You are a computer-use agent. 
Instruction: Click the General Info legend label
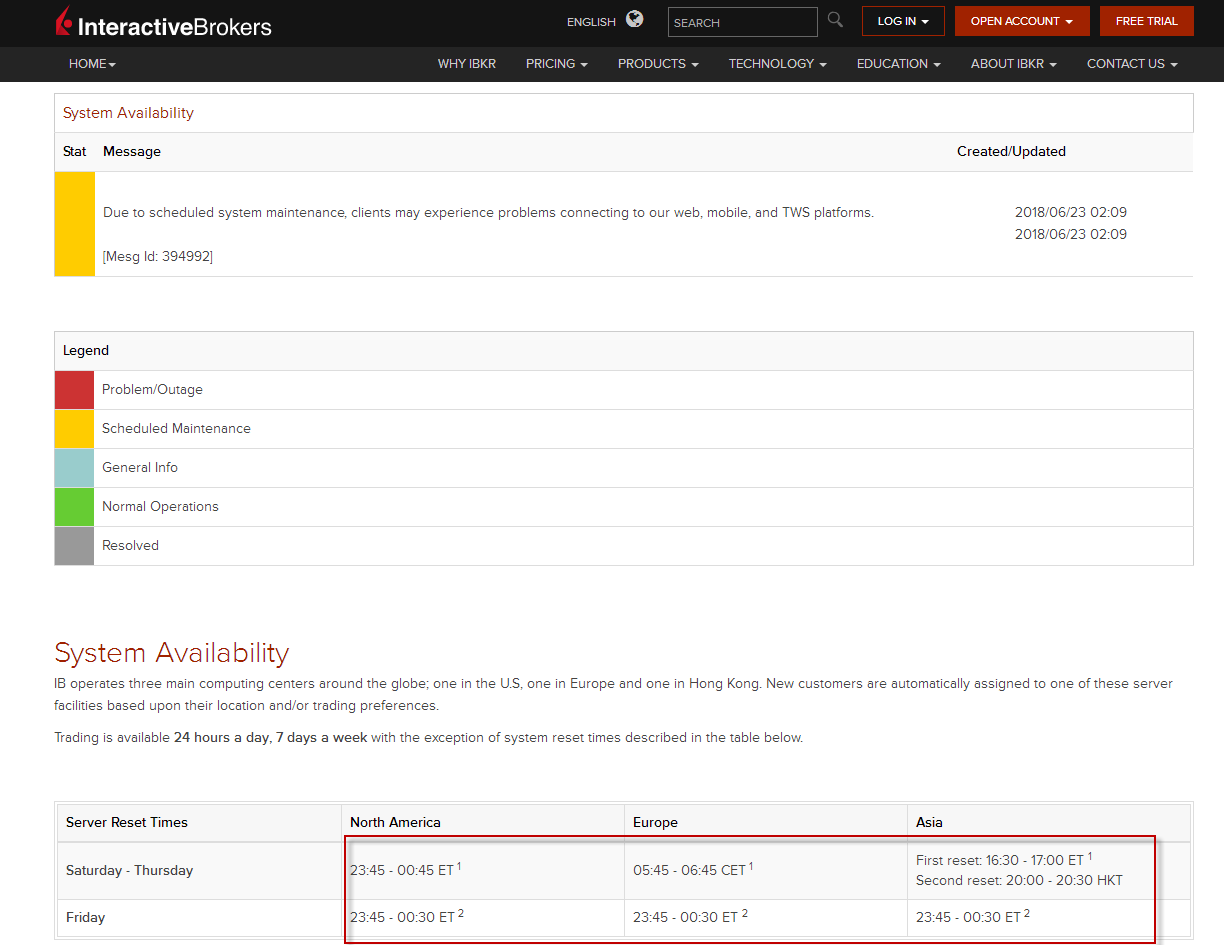click(140, 468)
